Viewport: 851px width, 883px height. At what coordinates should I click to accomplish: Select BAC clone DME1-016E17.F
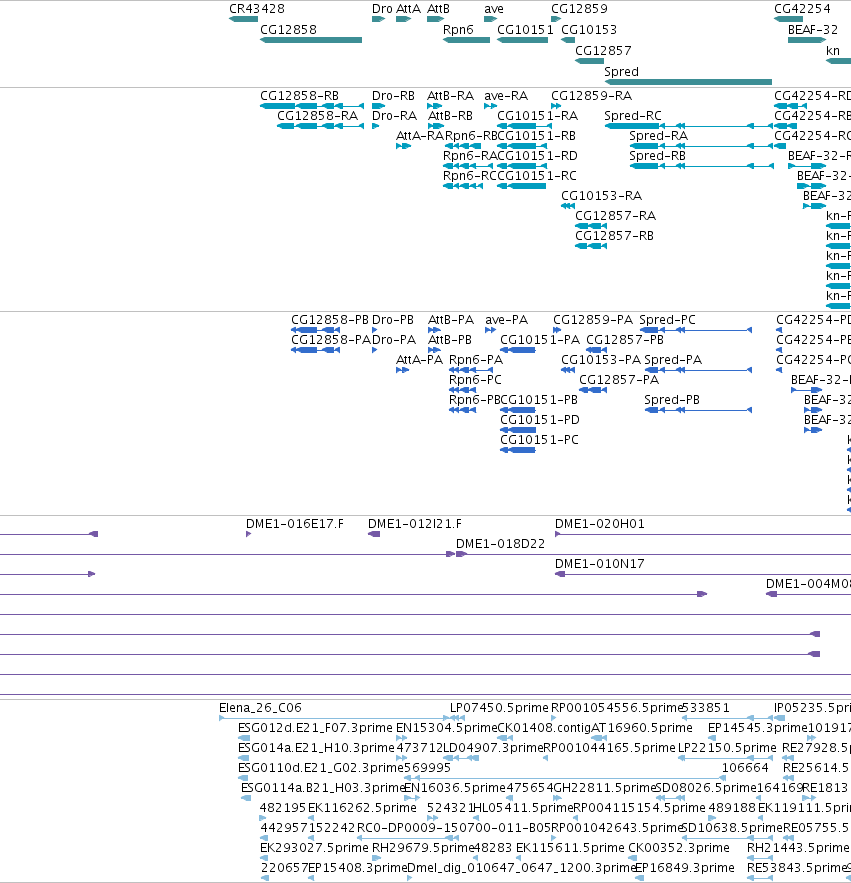coord(248,534)
